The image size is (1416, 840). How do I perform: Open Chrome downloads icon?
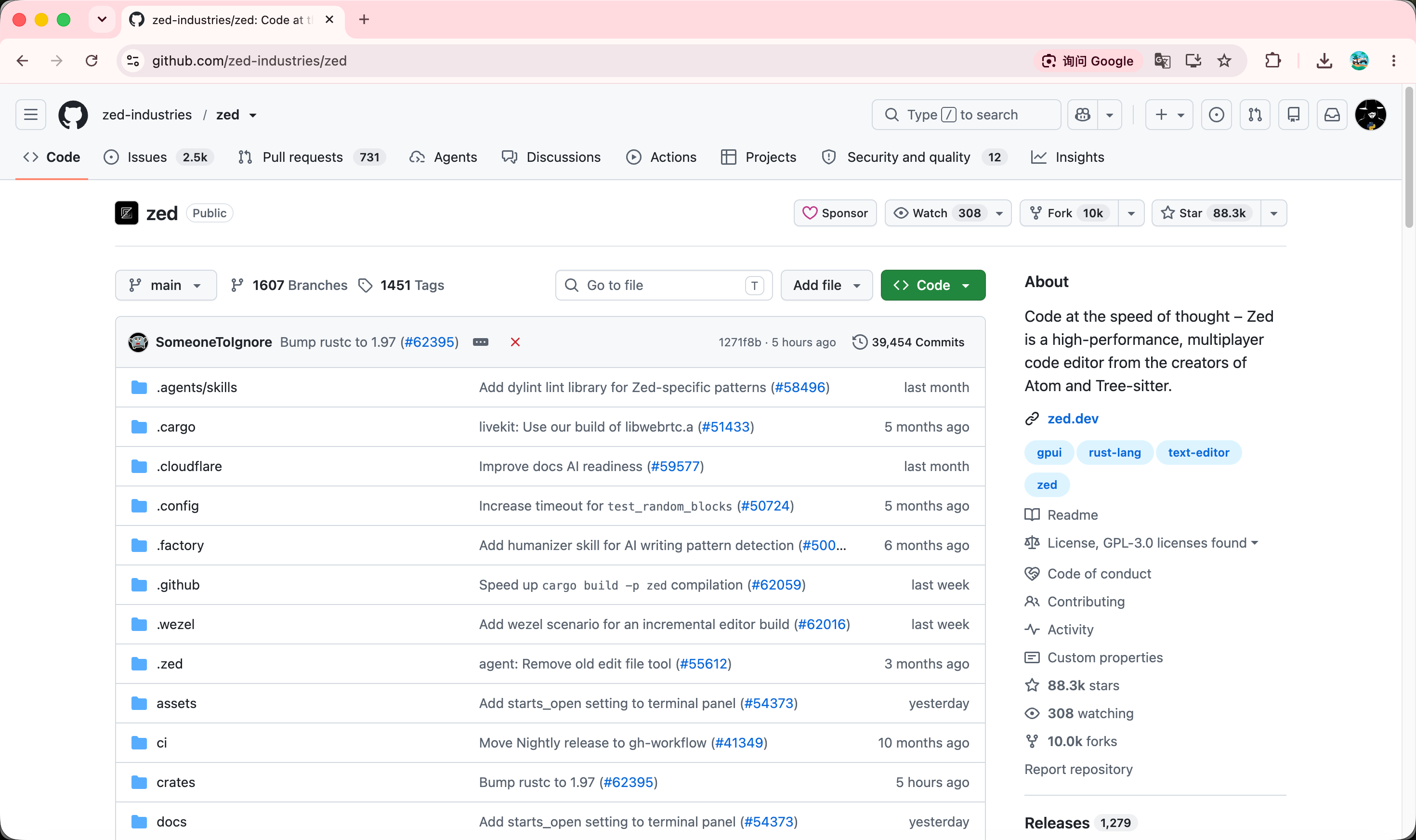1324,61
